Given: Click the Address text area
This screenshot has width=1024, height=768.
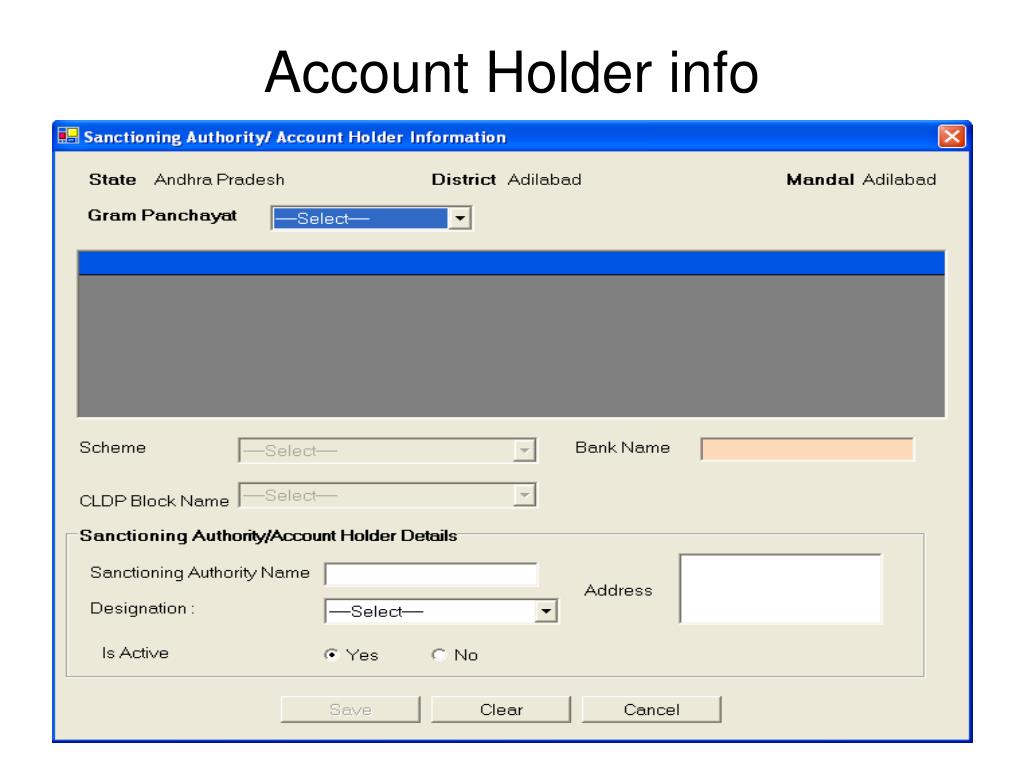Looking at the screenshot, I should [x=780, y=588].
